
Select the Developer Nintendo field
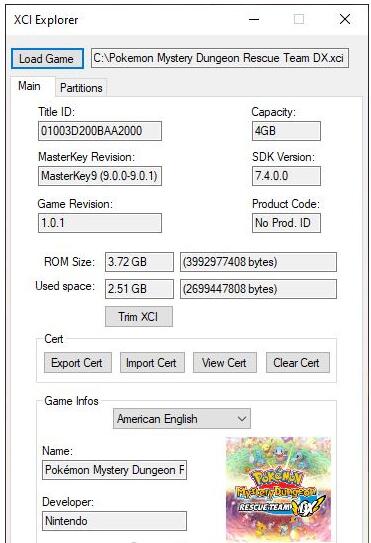click(x=114, y=521)
